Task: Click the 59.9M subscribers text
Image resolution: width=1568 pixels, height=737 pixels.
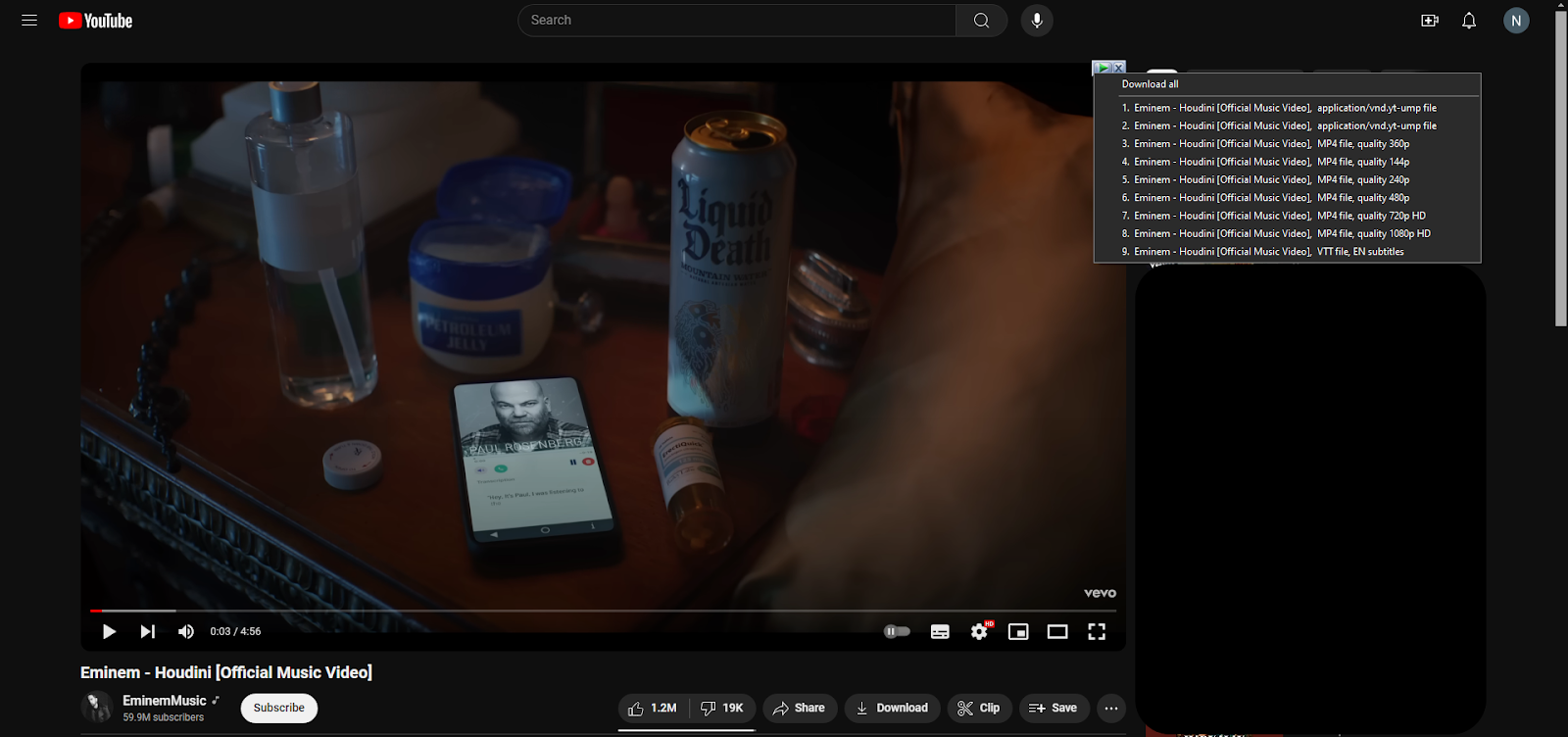Action: tap(164, 717)
